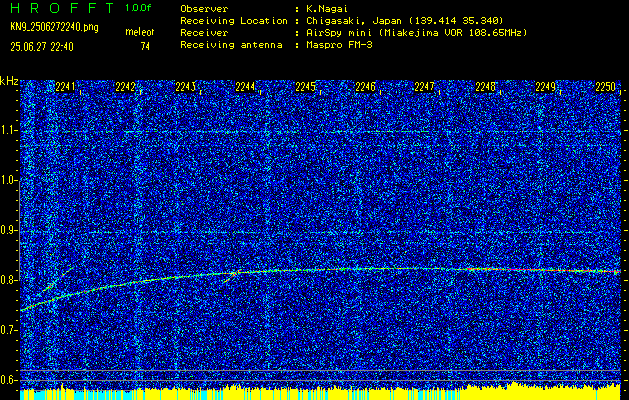Click the 'Receiving antenna' label

pyautogui.click(x=231, y=45)
